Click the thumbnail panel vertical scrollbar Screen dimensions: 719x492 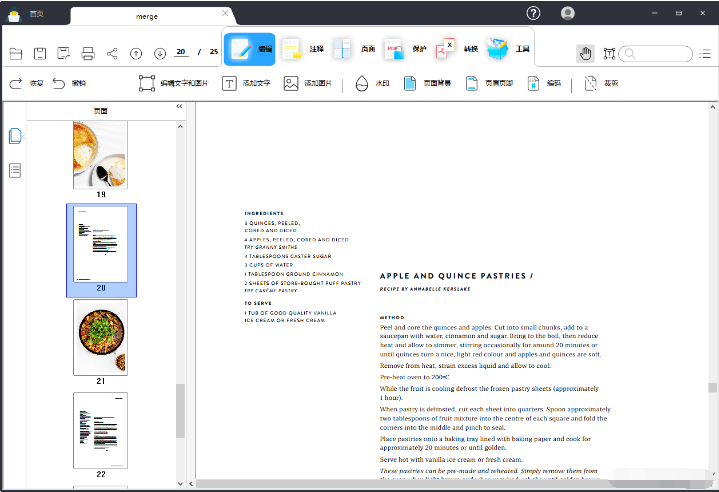point(181,410)
